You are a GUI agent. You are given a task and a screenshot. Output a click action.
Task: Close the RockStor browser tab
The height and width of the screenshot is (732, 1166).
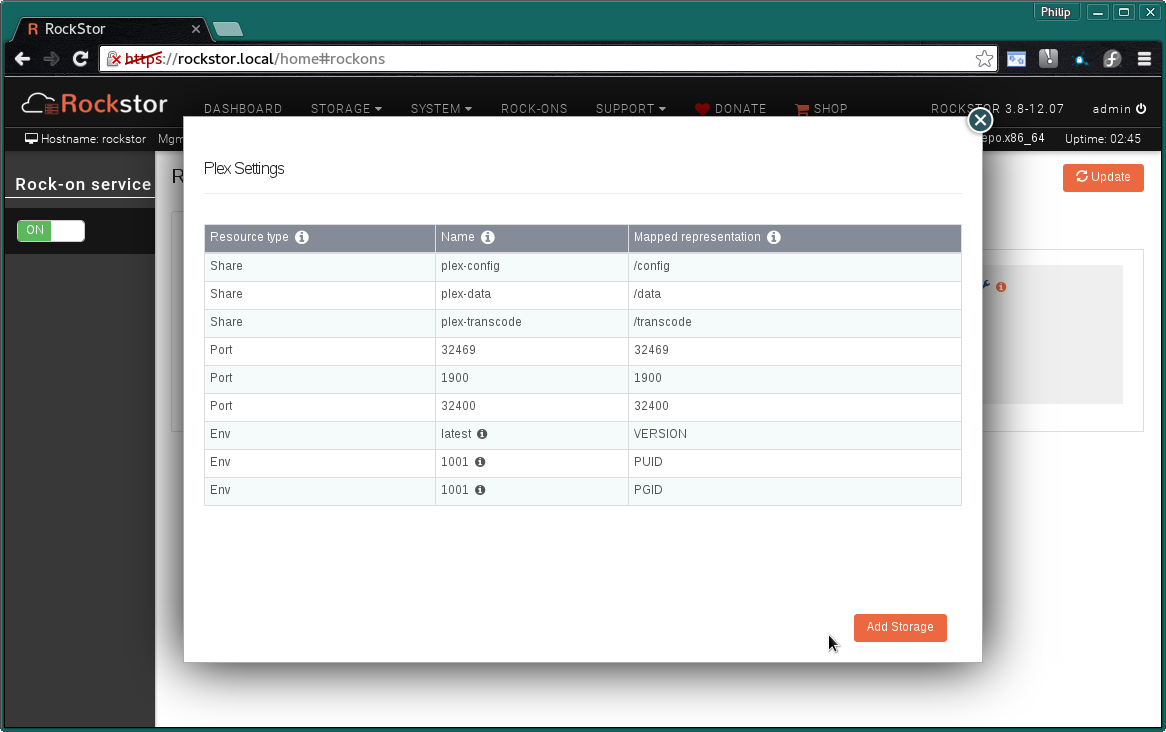(196, 29)
